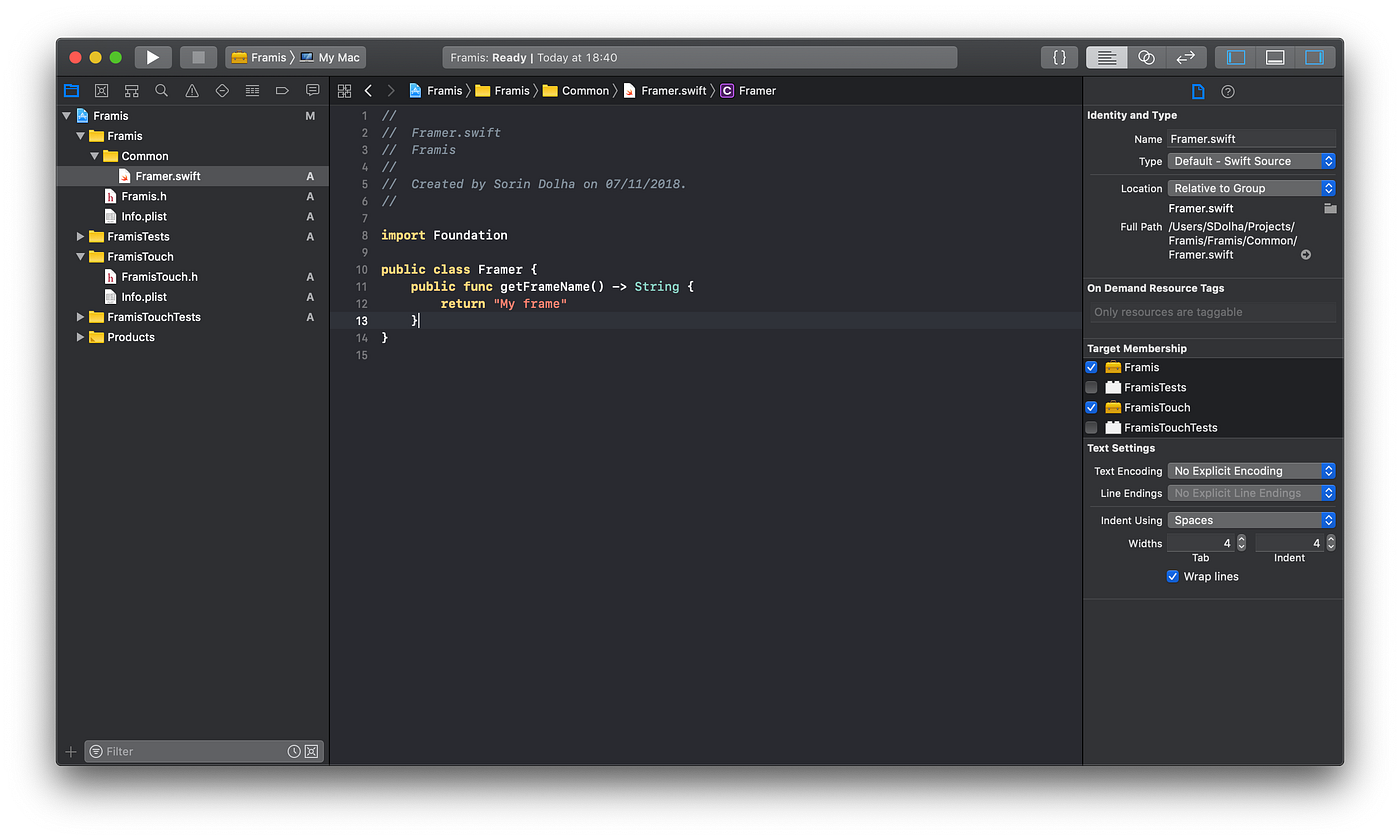Open the Find navigator with the magnifying glass

(161, 90)
